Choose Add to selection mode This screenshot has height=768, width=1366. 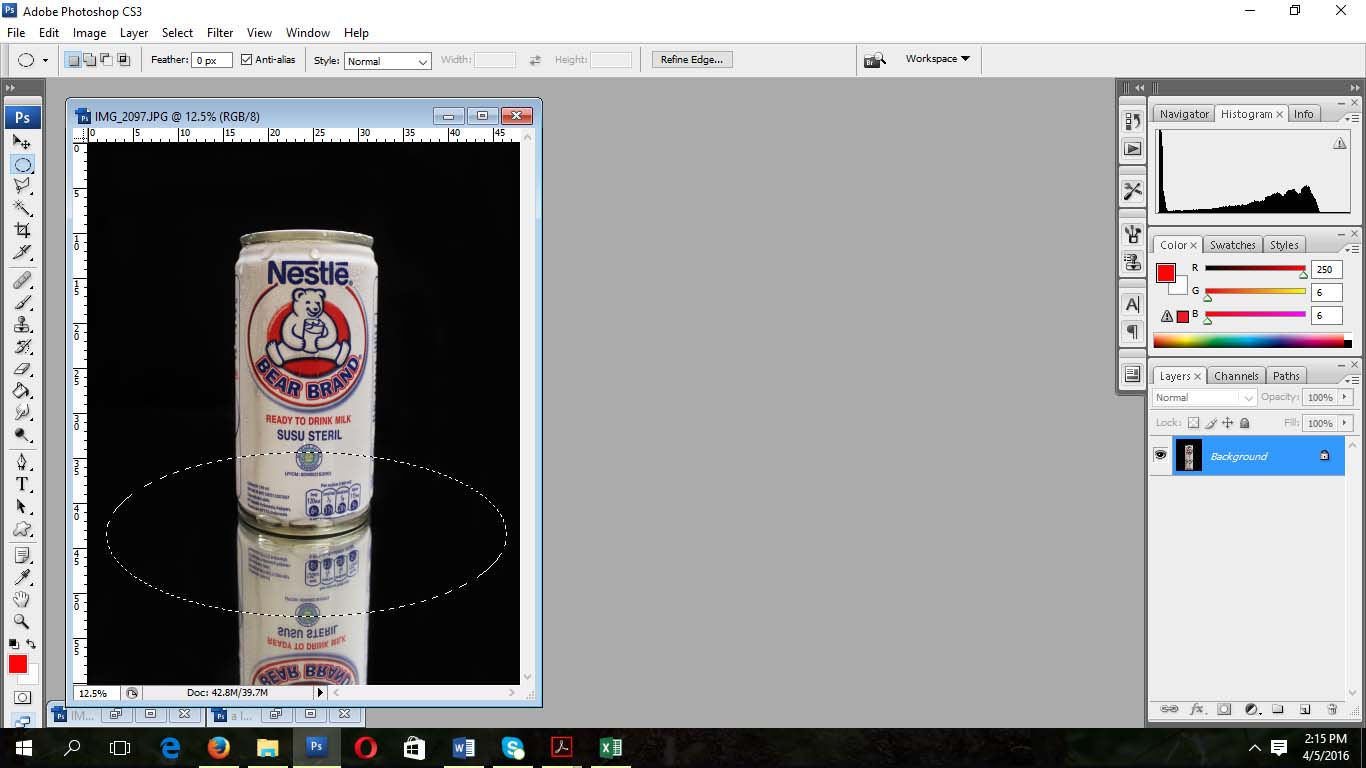(90, 60)
